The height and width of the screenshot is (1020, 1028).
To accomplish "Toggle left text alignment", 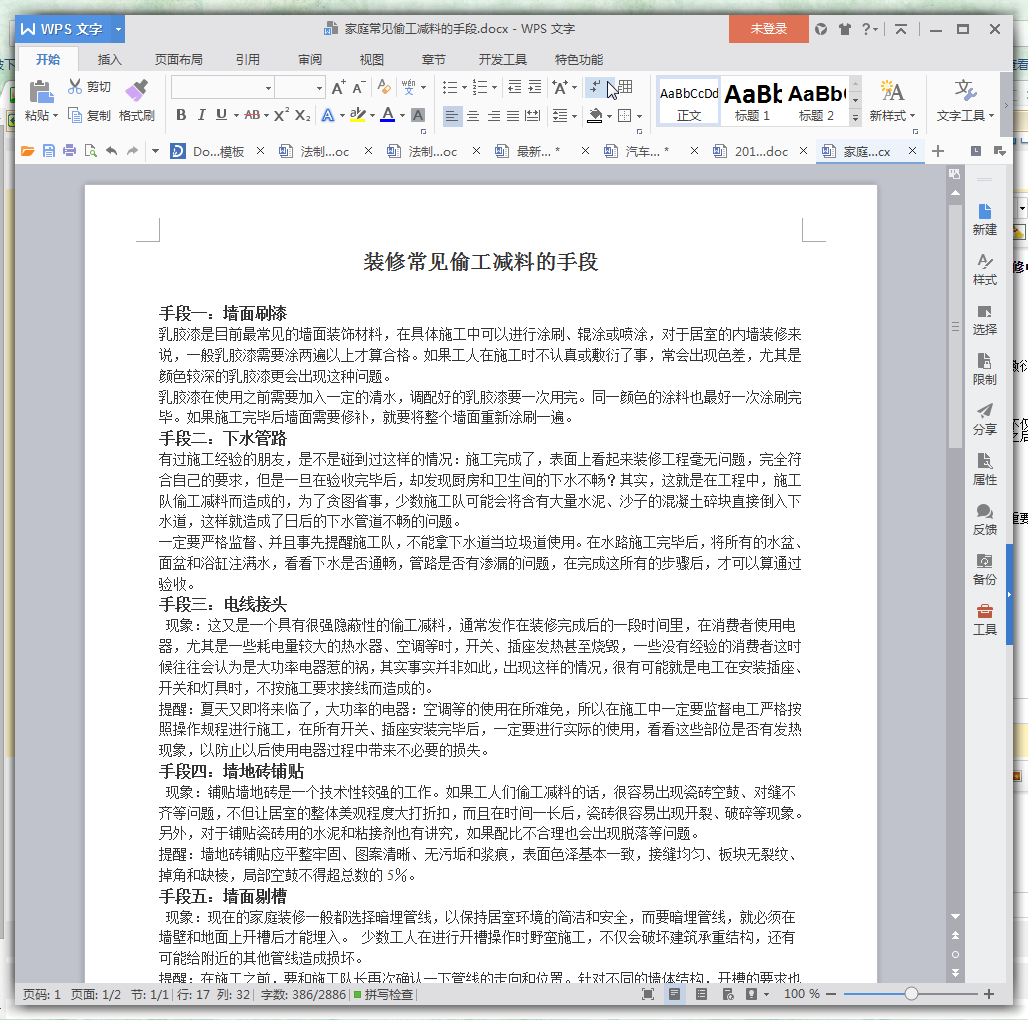I will click(452, 116).
